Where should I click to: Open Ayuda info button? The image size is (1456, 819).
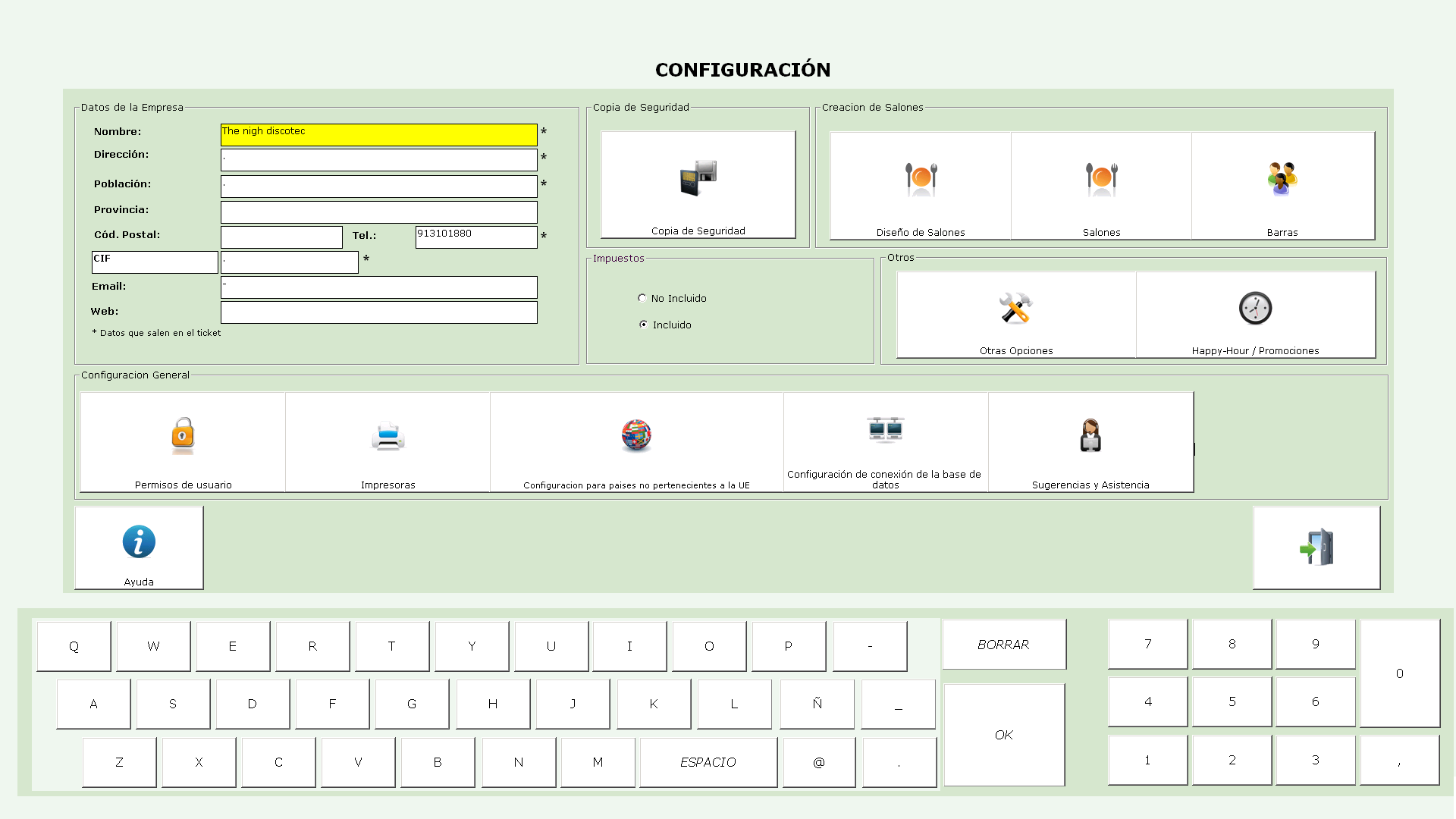[139, 543]
